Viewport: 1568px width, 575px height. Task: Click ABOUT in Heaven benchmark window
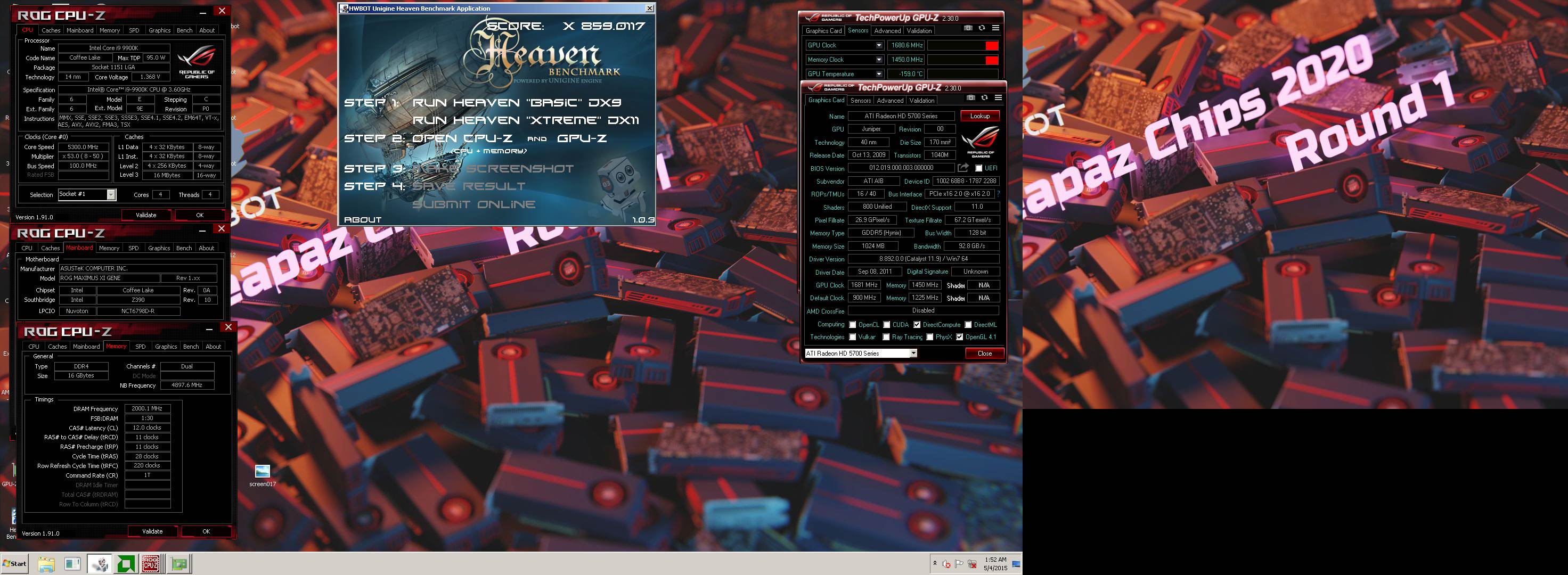[363, 220]
